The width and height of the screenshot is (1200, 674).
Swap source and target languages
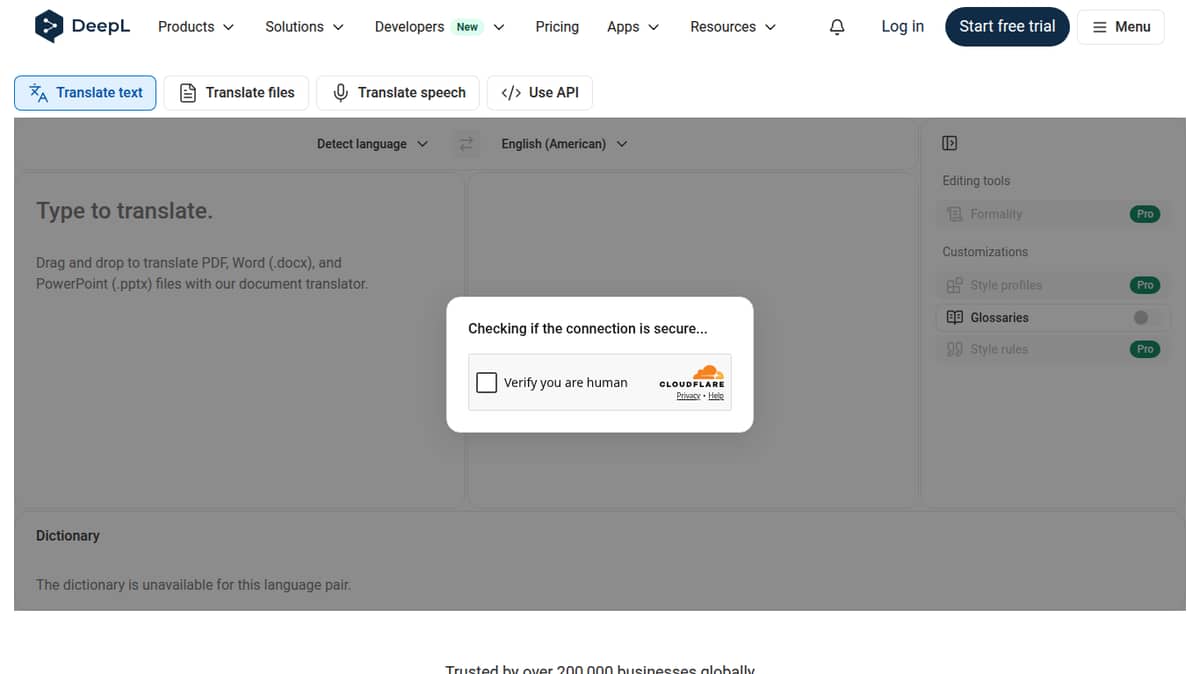coord(465,144)
